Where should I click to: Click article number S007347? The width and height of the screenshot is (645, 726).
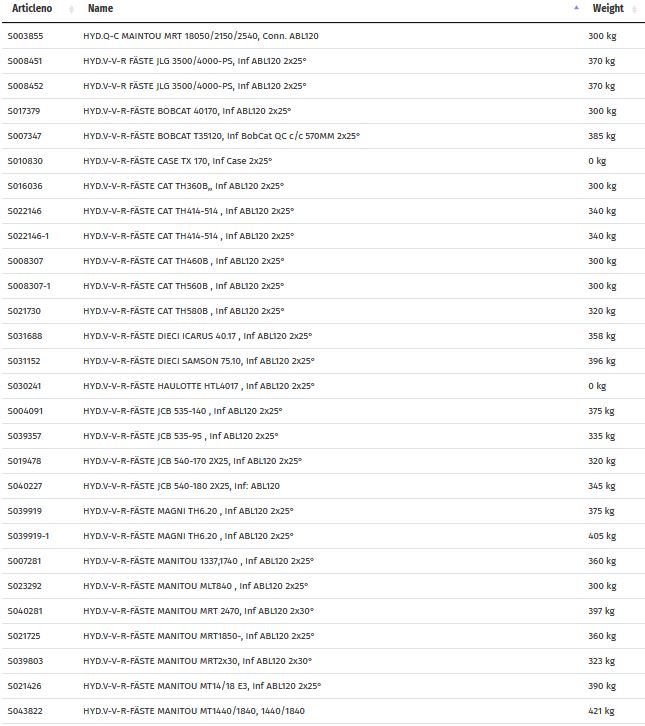coord(25,136)
